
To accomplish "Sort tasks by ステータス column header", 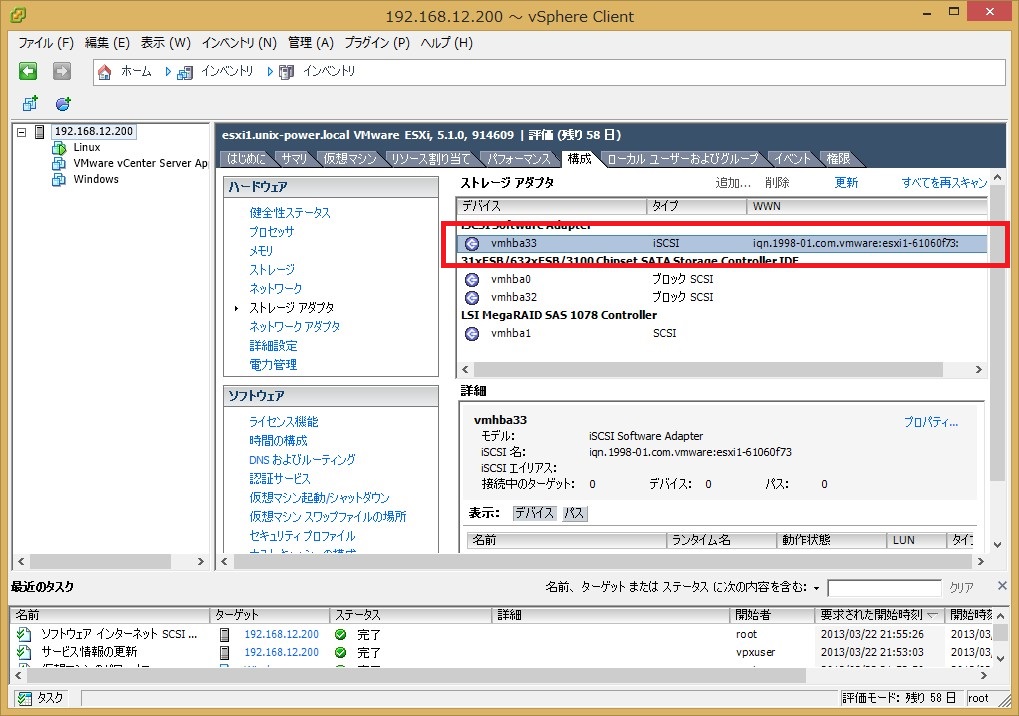I will tap(410, 615).
